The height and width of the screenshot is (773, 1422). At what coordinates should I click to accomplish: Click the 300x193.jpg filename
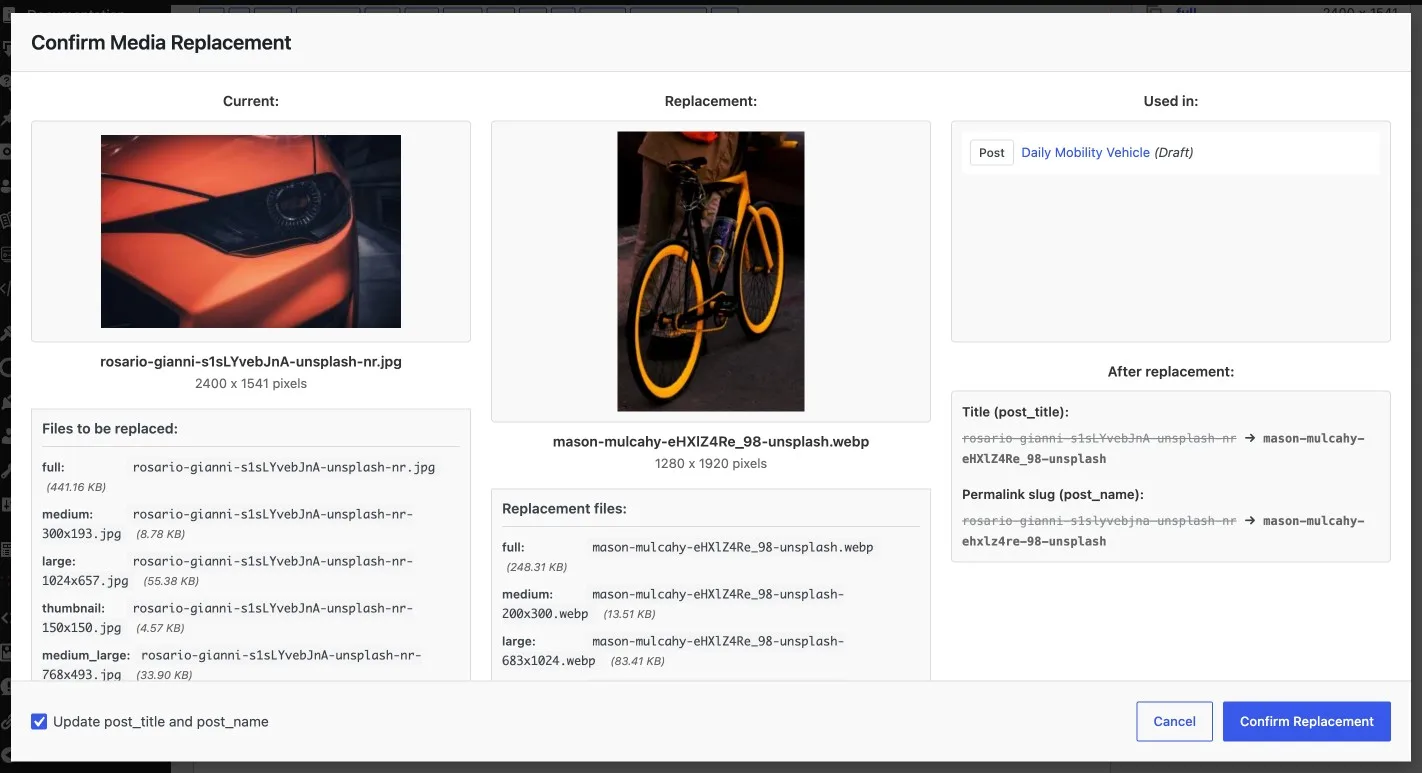(x=82, y=534)
